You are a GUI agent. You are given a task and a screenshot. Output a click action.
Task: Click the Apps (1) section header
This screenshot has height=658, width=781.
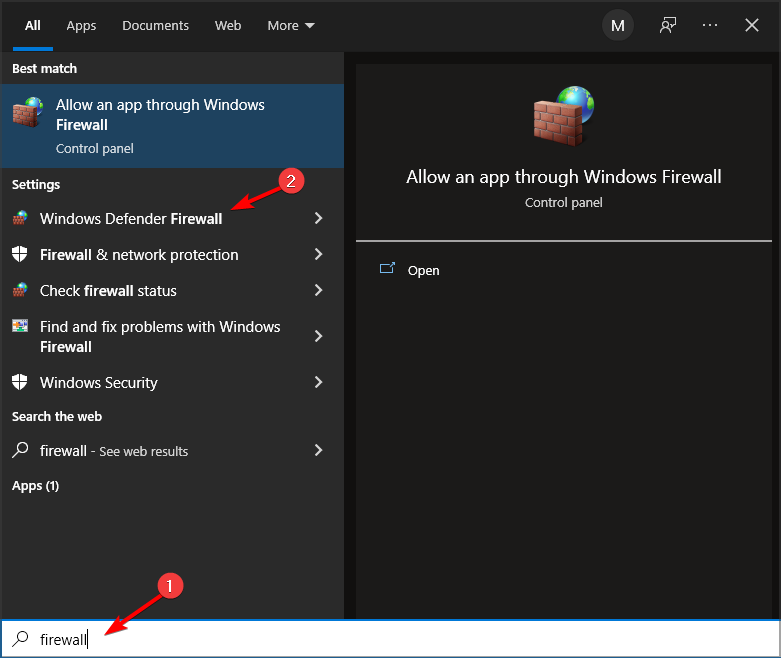coord(35,486)
